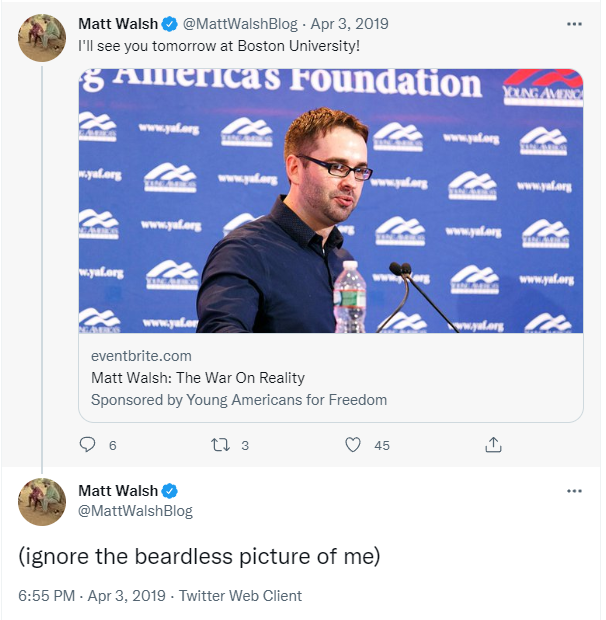This screenshot has width=606, height=620.
Task: Open the three-dot menu on the first tweet
Action: coord(574,24)
